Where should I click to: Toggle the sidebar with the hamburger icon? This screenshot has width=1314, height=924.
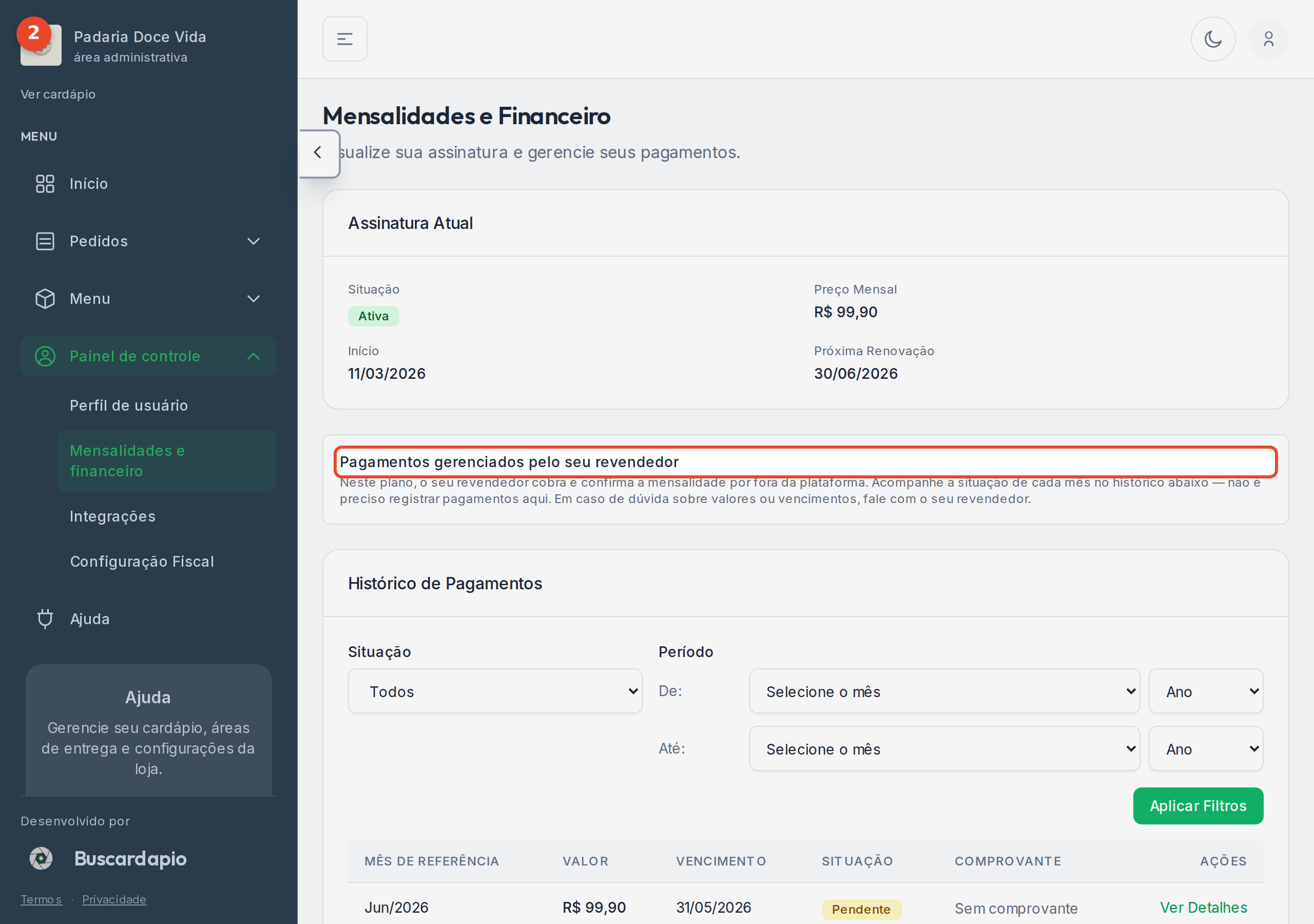pyautogui.click(x=344, y=39)
